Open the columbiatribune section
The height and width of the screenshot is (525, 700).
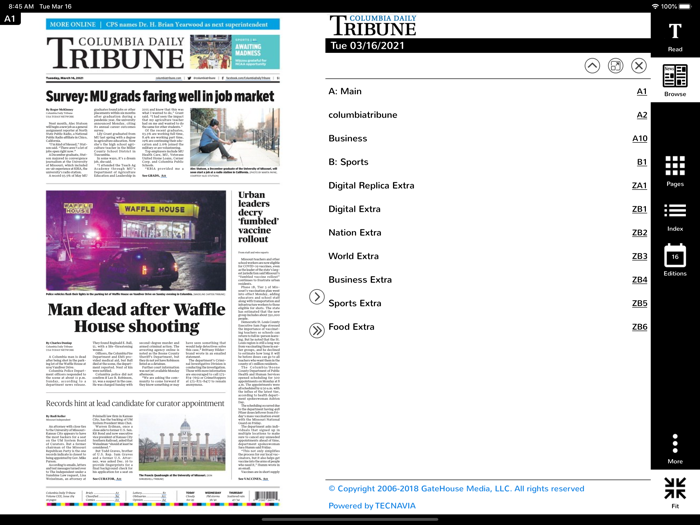coord(362,115)
